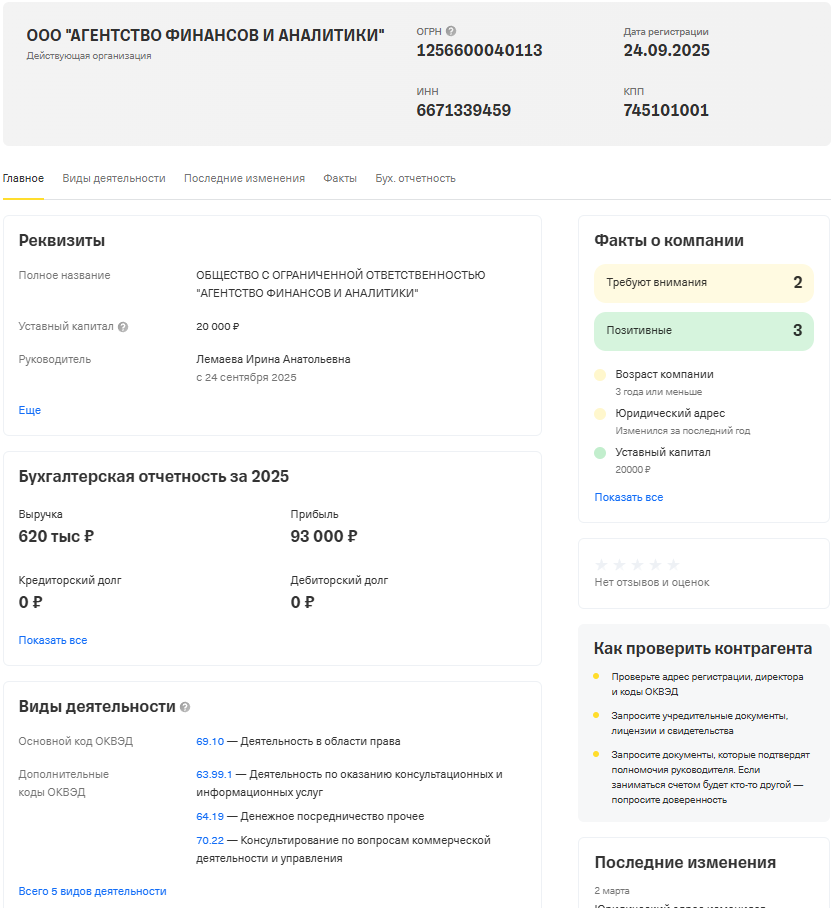Click the OGRN number 1256600040113
This screenshot has width=840, height=908.
pyautogui.click(x=479, y=50)
